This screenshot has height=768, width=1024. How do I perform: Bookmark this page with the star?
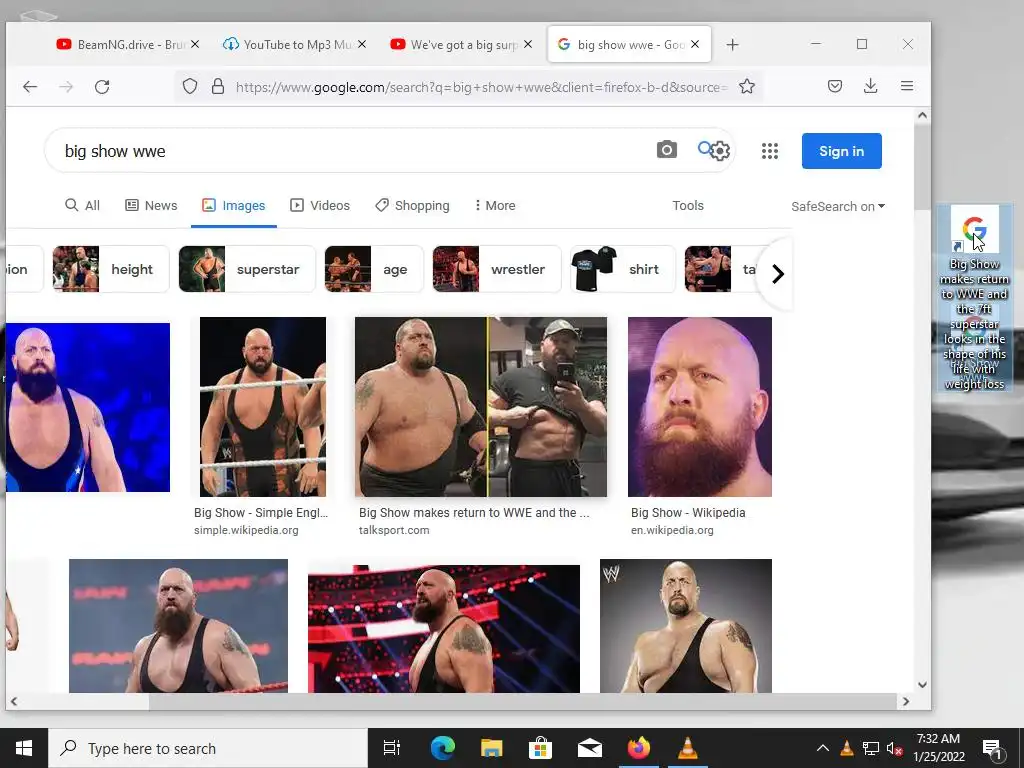point(747,86)
